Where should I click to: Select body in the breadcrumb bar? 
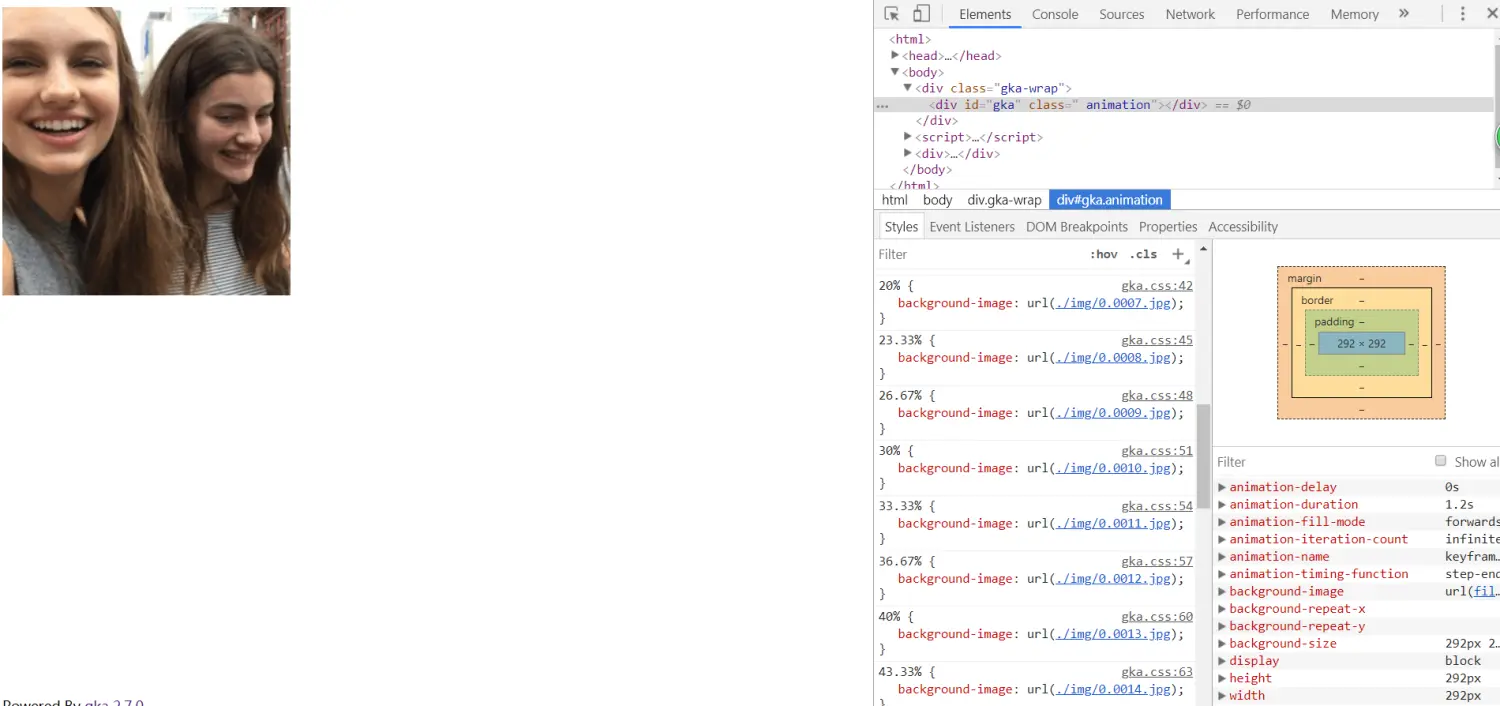click(938, 200)
